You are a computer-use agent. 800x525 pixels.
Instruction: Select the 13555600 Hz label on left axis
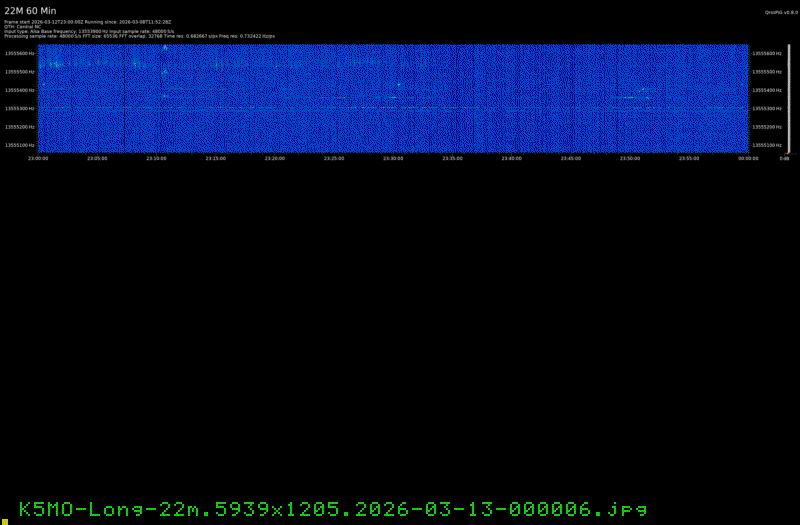(x=19, y=53)
